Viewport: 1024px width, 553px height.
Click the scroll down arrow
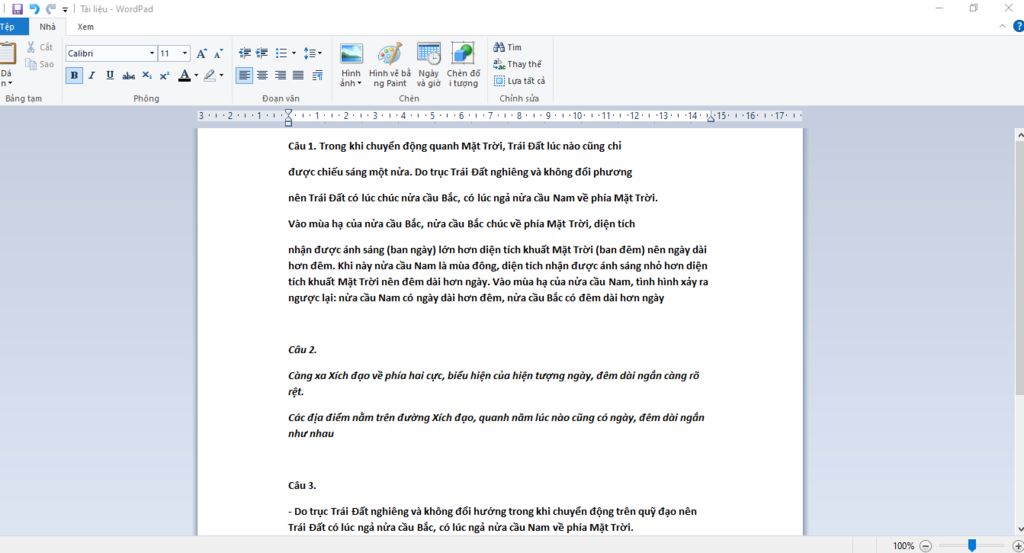pos(1019,529)
